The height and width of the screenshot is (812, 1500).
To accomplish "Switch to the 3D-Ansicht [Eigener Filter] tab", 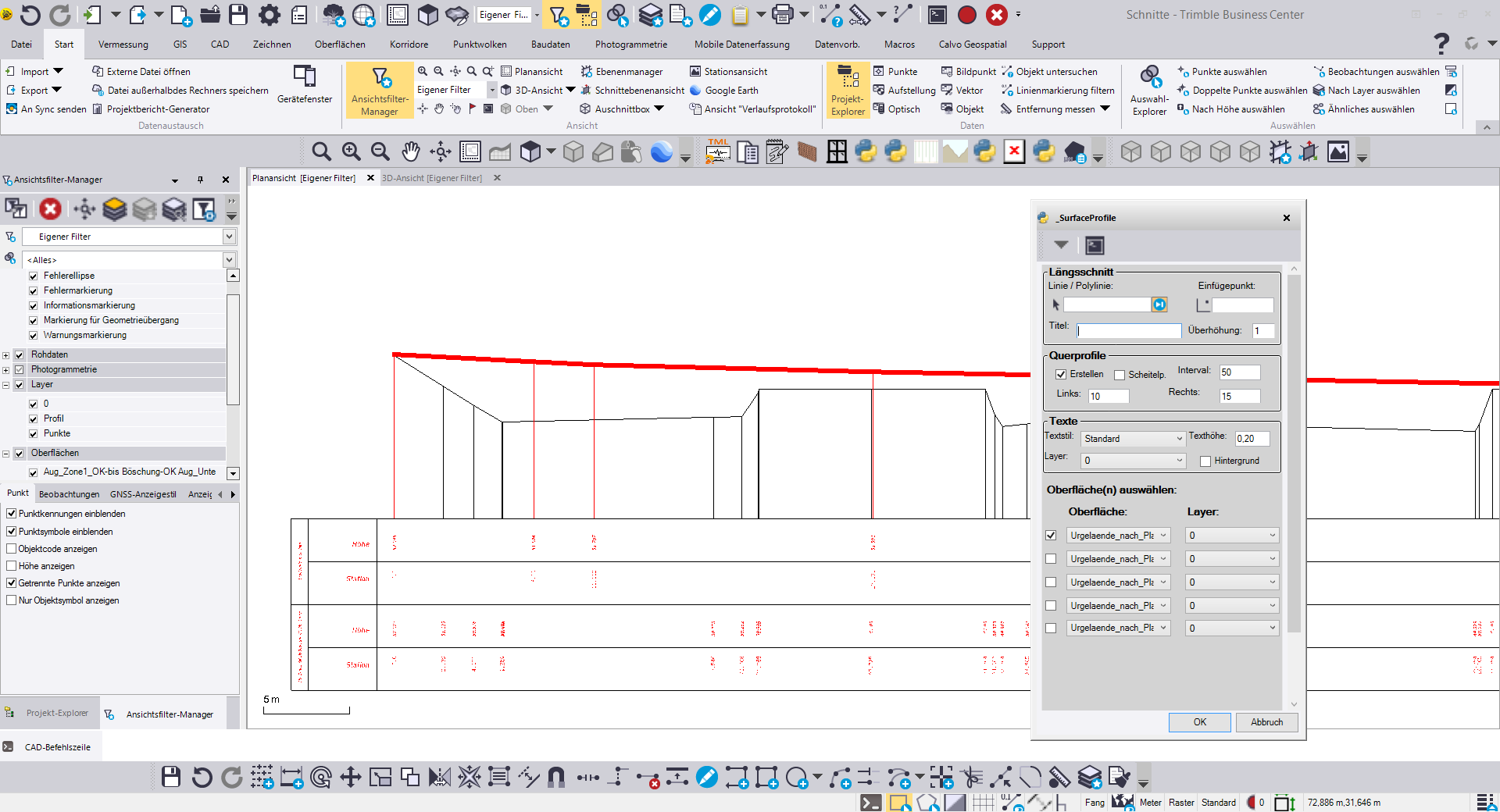I will [432, 178].
